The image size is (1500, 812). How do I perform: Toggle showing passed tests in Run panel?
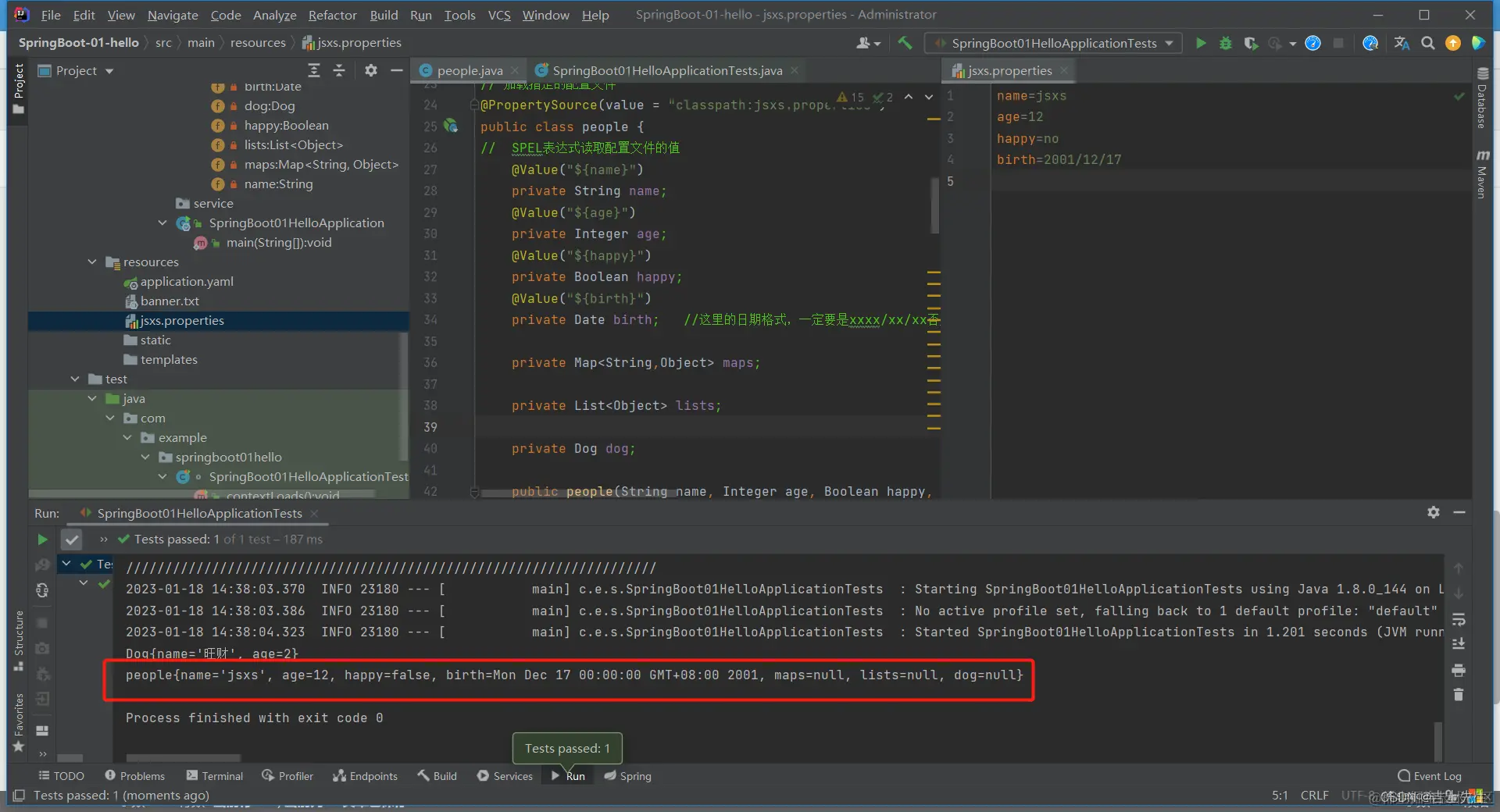[72, 539]
